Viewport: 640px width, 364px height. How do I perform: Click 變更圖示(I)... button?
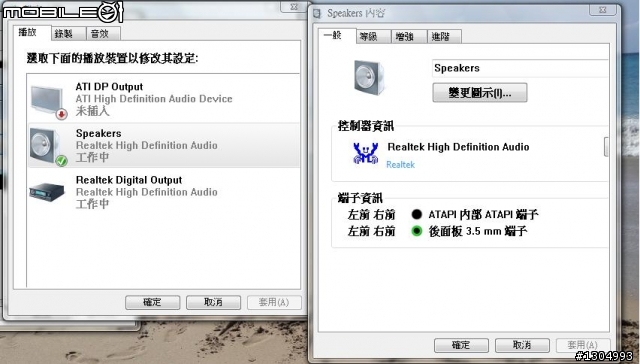point(480,93)
